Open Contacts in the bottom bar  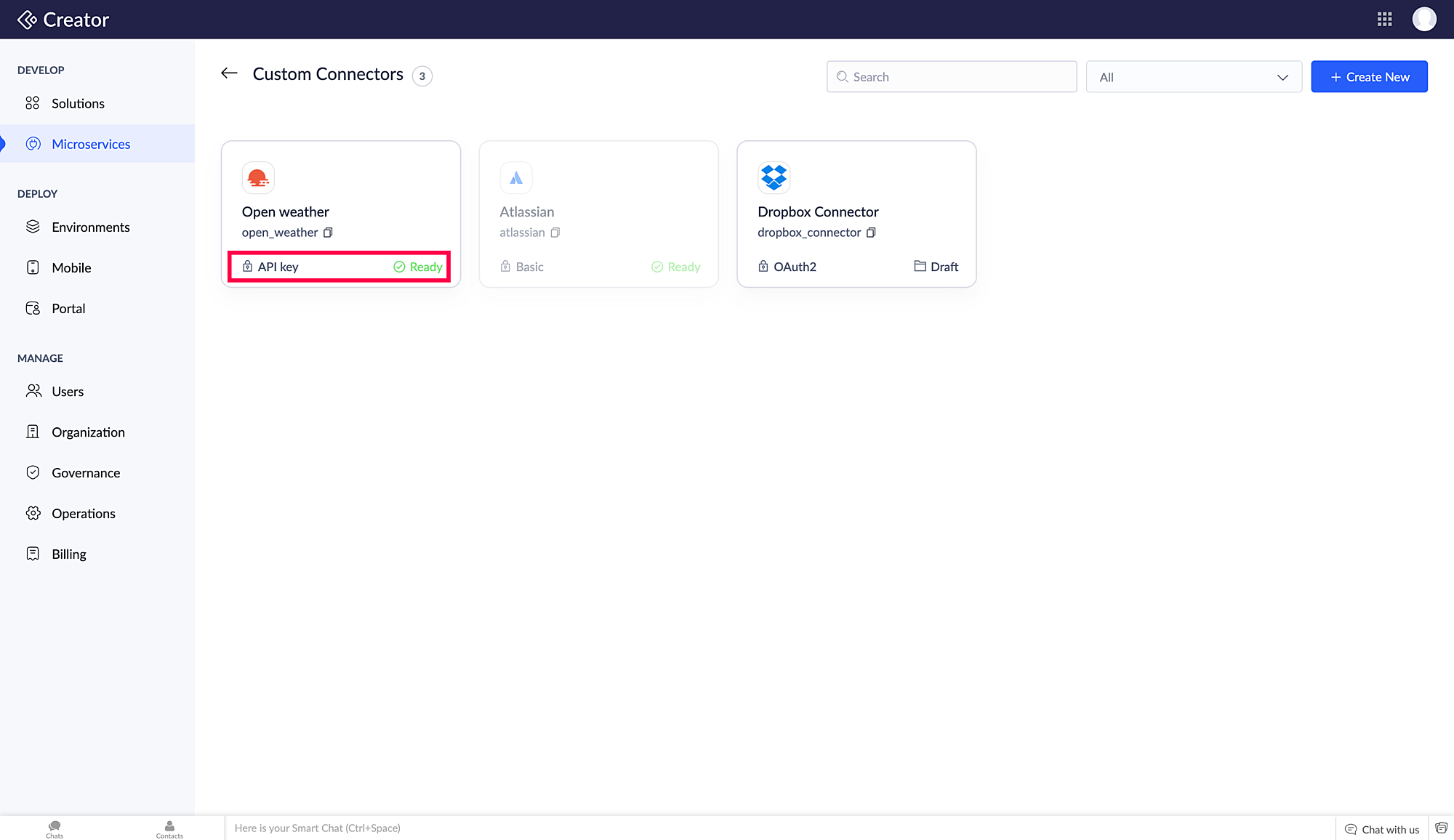(x=169, y=828)
